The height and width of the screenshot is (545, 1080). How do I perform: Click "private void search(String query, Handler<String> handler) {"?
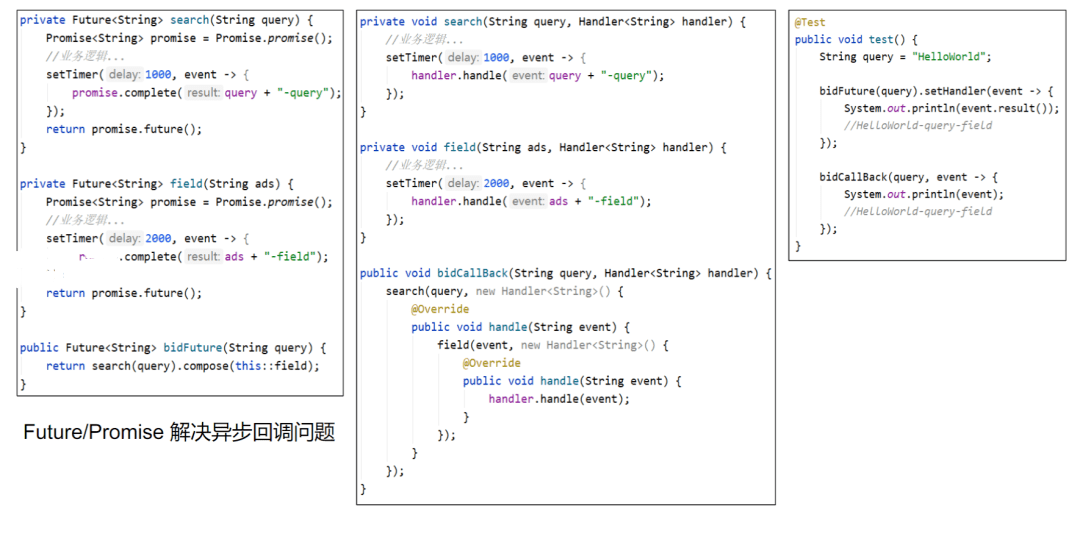(x=553, y=21)
